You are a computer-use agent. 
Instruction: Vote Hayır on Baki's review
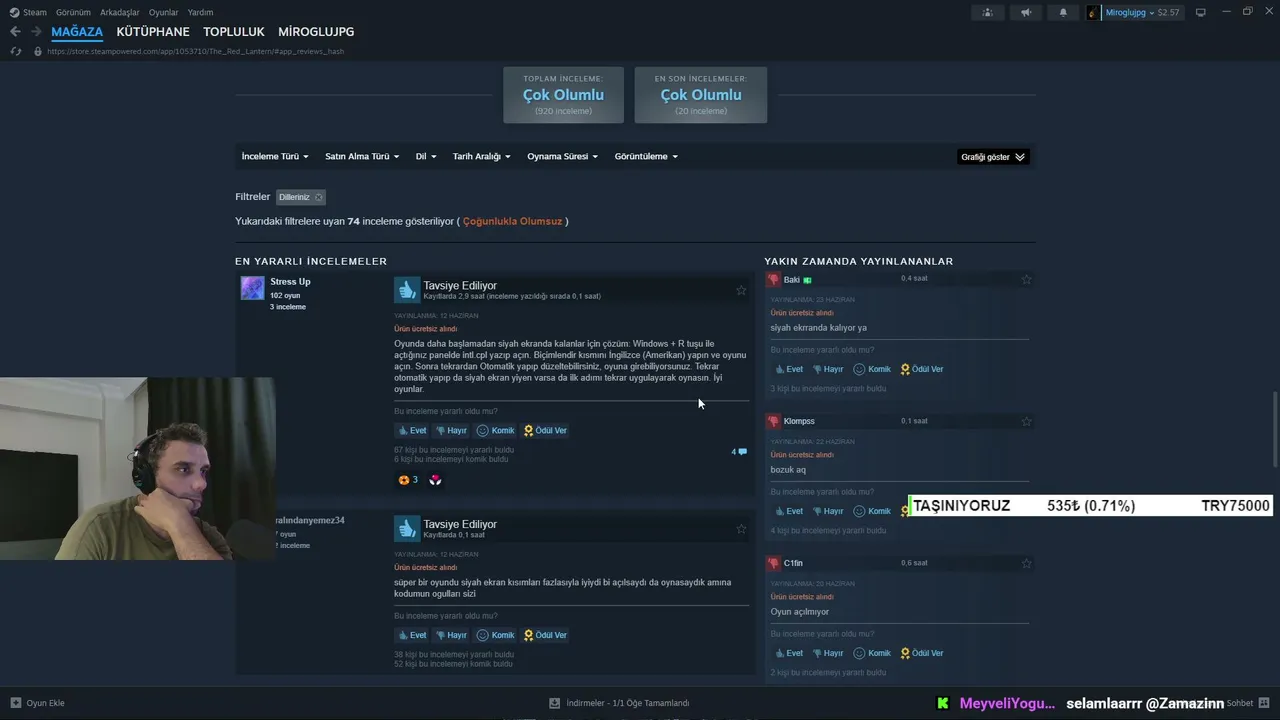(828, 369)
